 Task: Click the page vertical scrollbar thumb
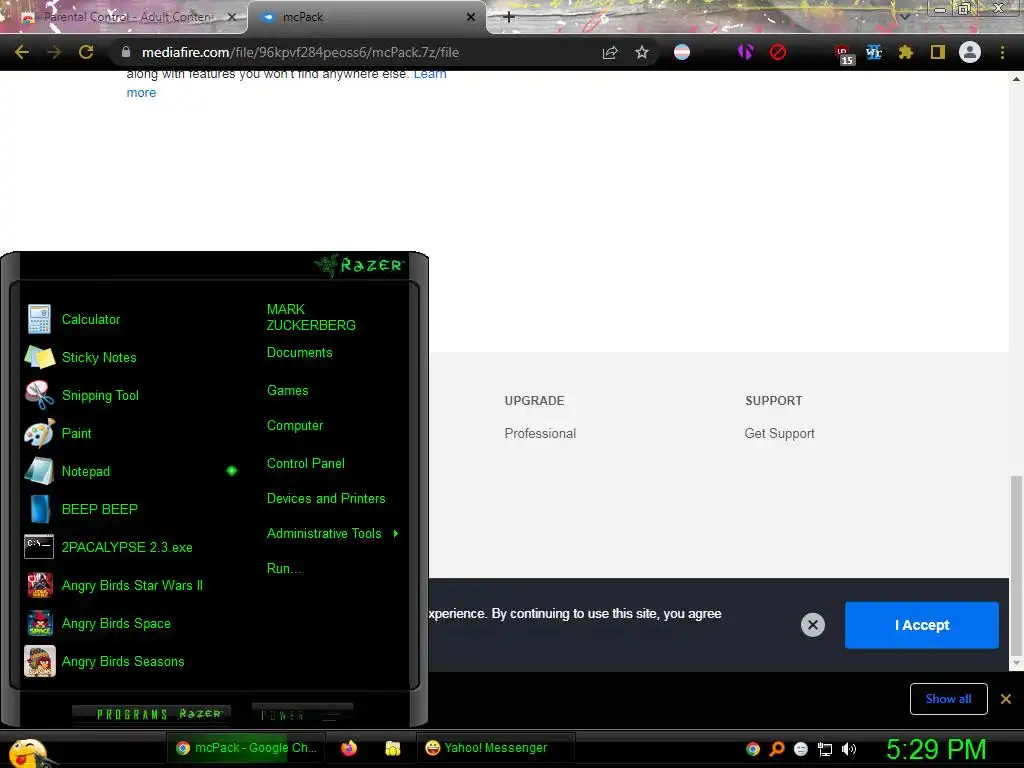[1016, 565]
